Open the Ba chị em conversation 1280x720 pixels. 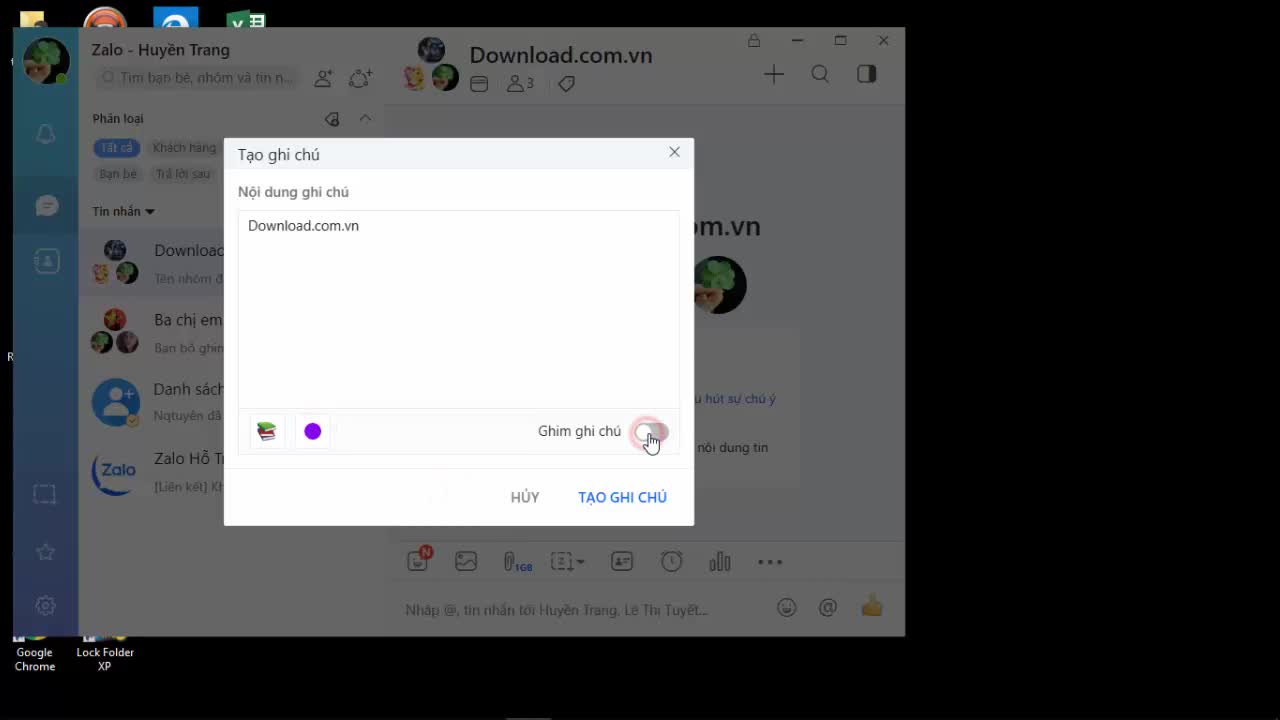[152, 332]
